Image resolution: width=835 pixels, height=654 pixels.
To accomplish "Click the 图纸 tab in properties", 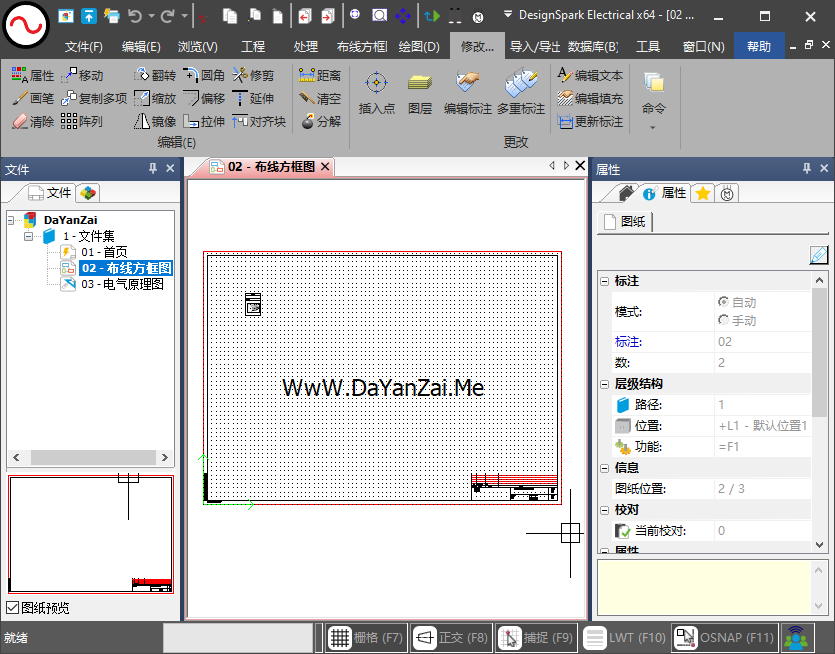I will coord(626,222).
